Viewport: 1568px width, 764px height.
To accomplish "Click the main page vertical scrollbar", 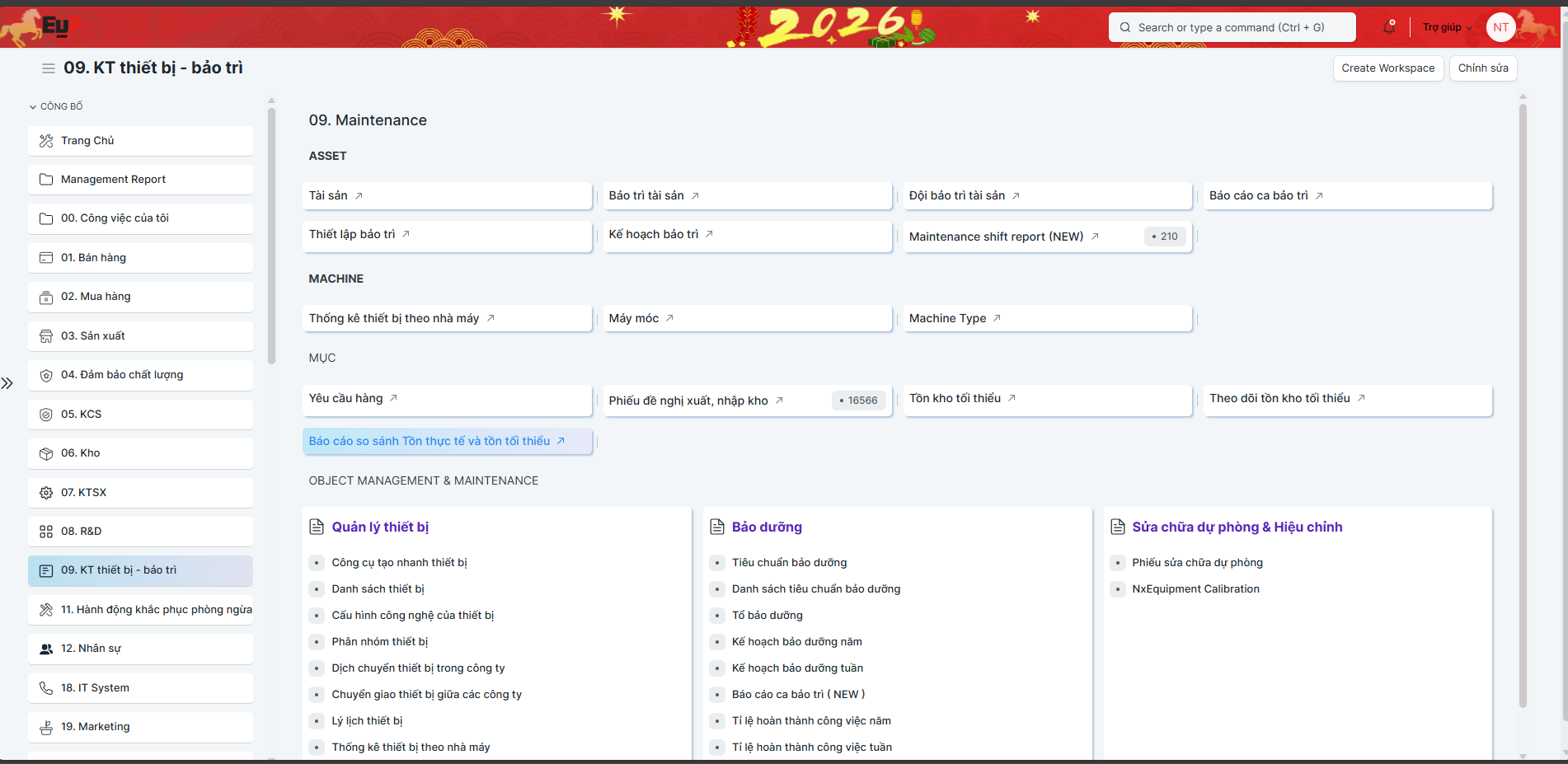I will pyautogui.click(x=1523, y=404).
